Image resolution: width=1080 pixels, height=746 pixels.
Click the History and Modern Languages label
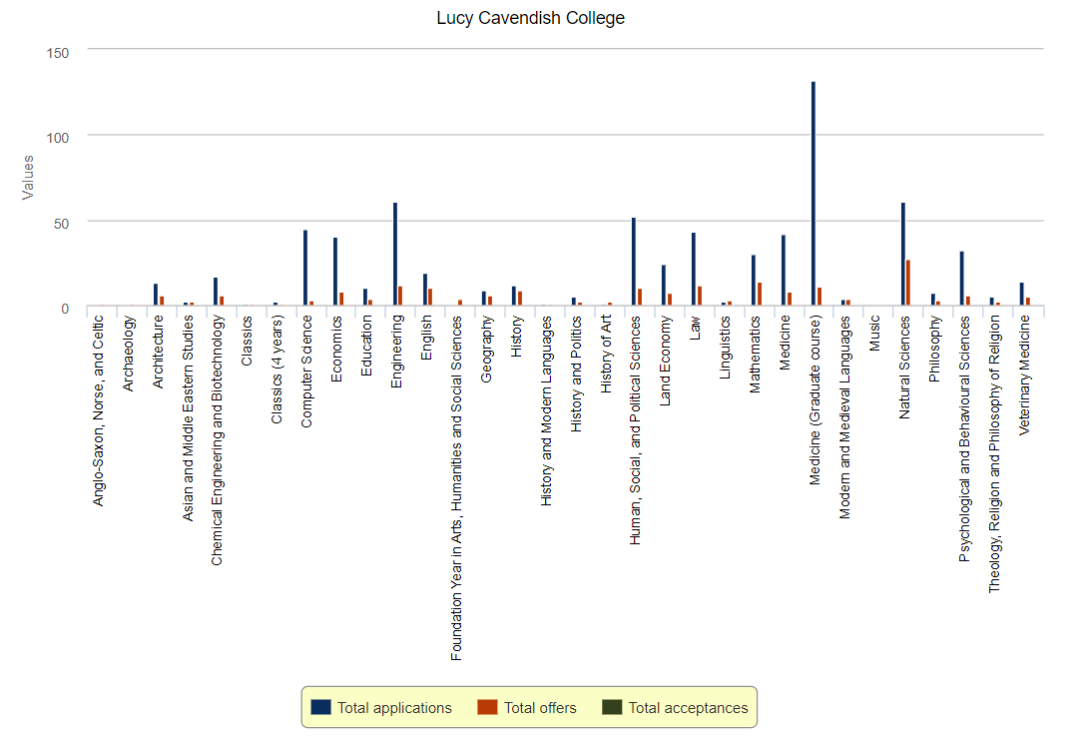pyautogui.click(x=546, y=411)
